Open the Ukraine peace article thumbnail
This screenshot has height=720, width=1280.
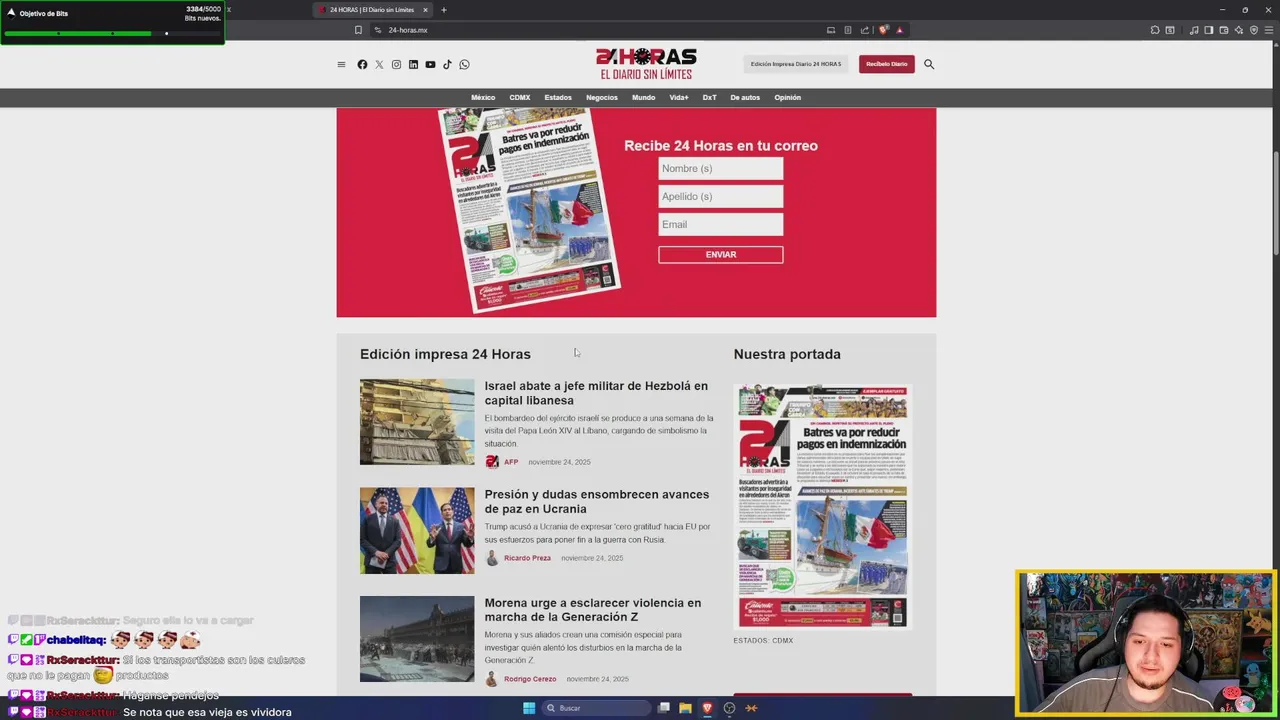417,531
